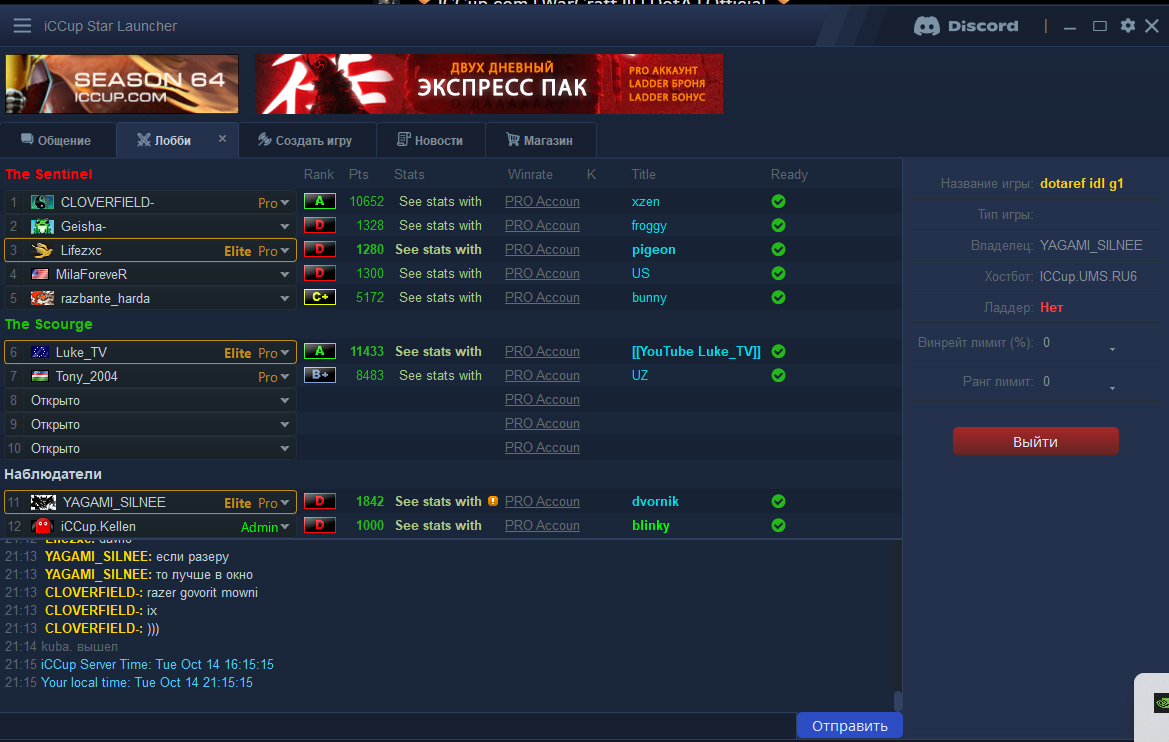Open PRO Account link in CLOVERFIELD- row
Image resolution: width=1169 pixels, height=742 pixels.
[542, 201]
